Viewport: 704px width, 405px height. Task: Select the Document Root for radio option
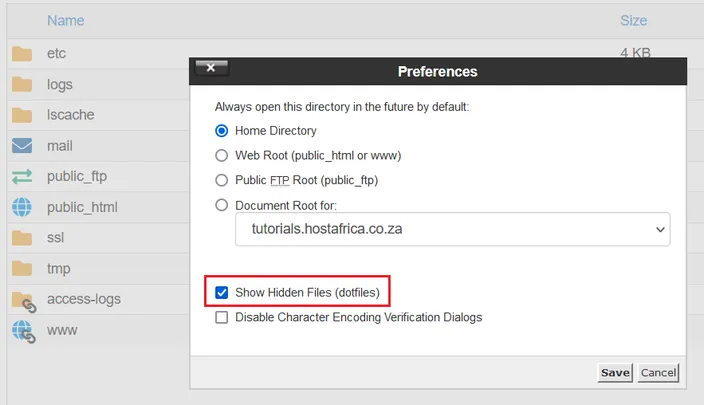click(x=221, y=205)
